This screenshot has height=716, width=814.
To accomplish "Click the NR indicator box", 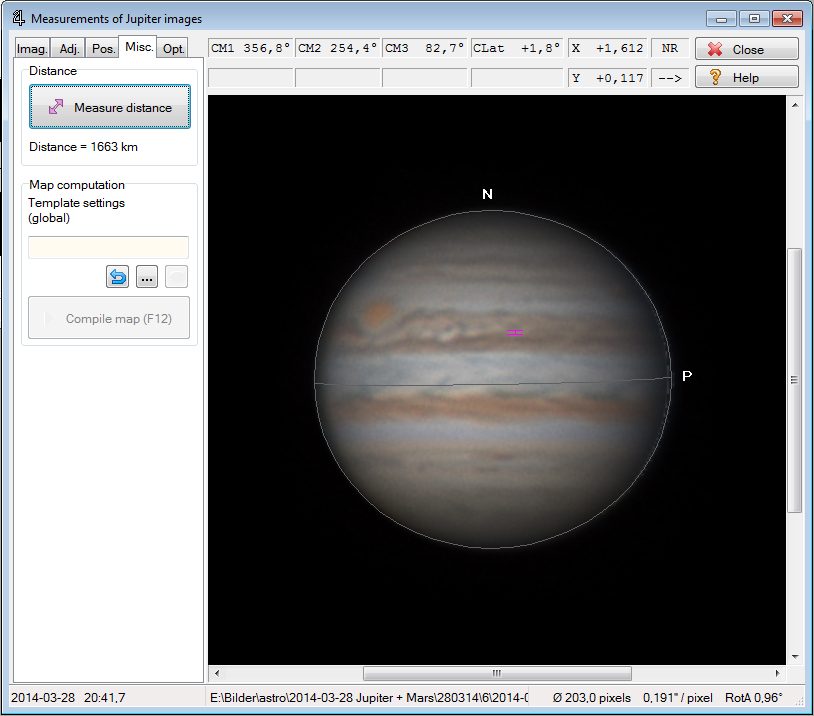I will click(x=670, y=48).
